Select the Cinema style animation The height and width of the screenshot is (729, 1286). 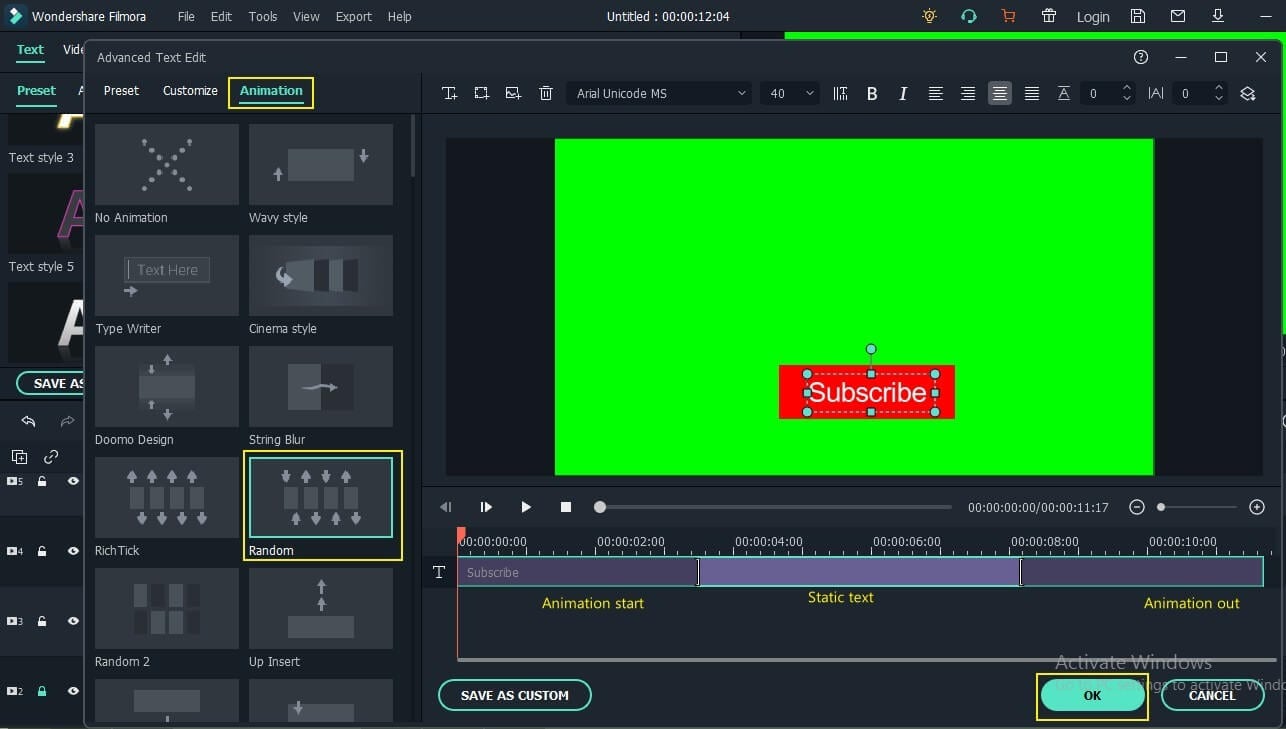321,275
